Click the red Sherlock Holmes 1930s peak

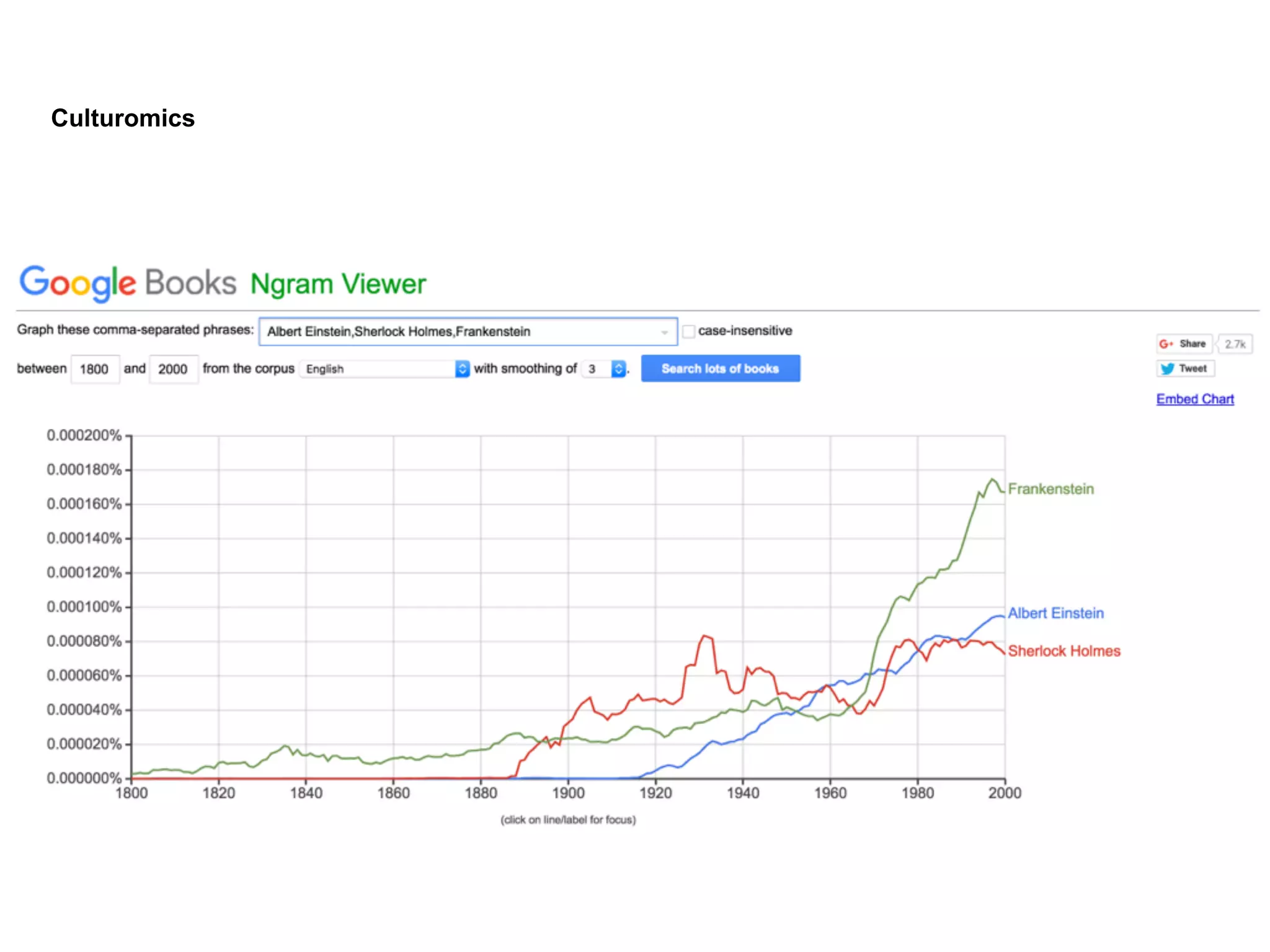click(x=704, y=636)
